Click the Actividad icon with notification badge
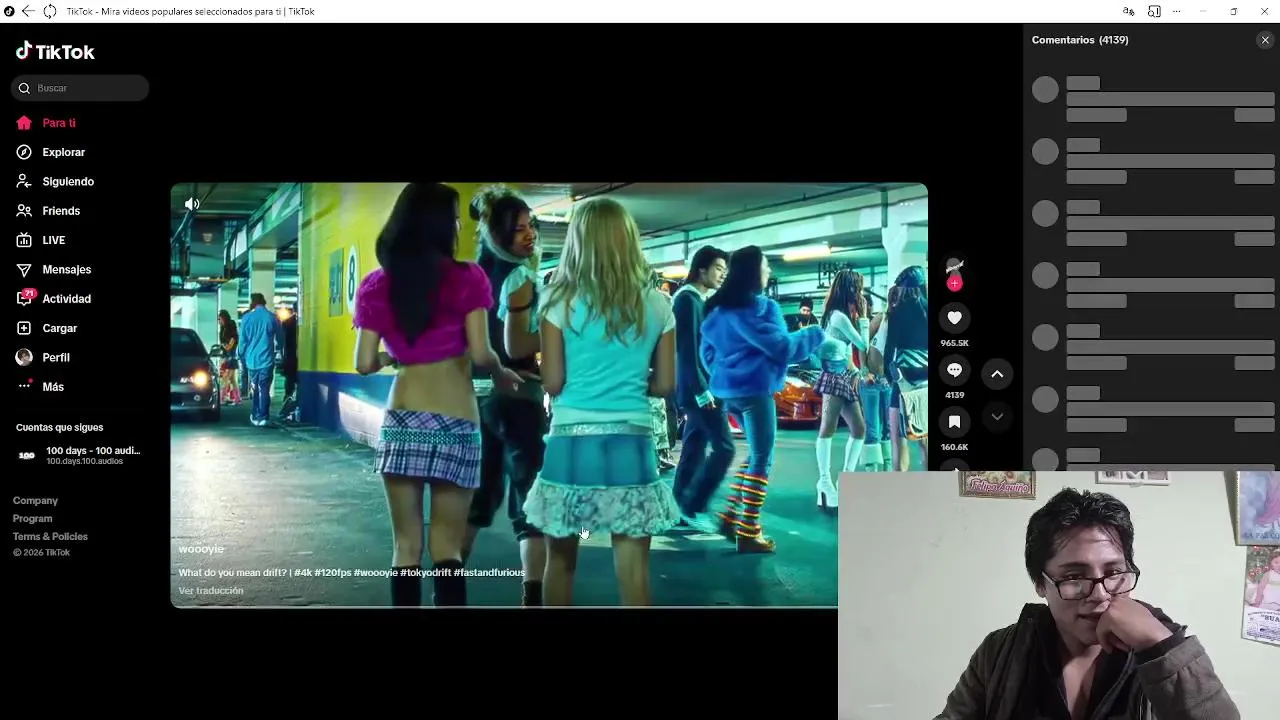Screen dimensions: 1280x720 (x=25, y=298)
